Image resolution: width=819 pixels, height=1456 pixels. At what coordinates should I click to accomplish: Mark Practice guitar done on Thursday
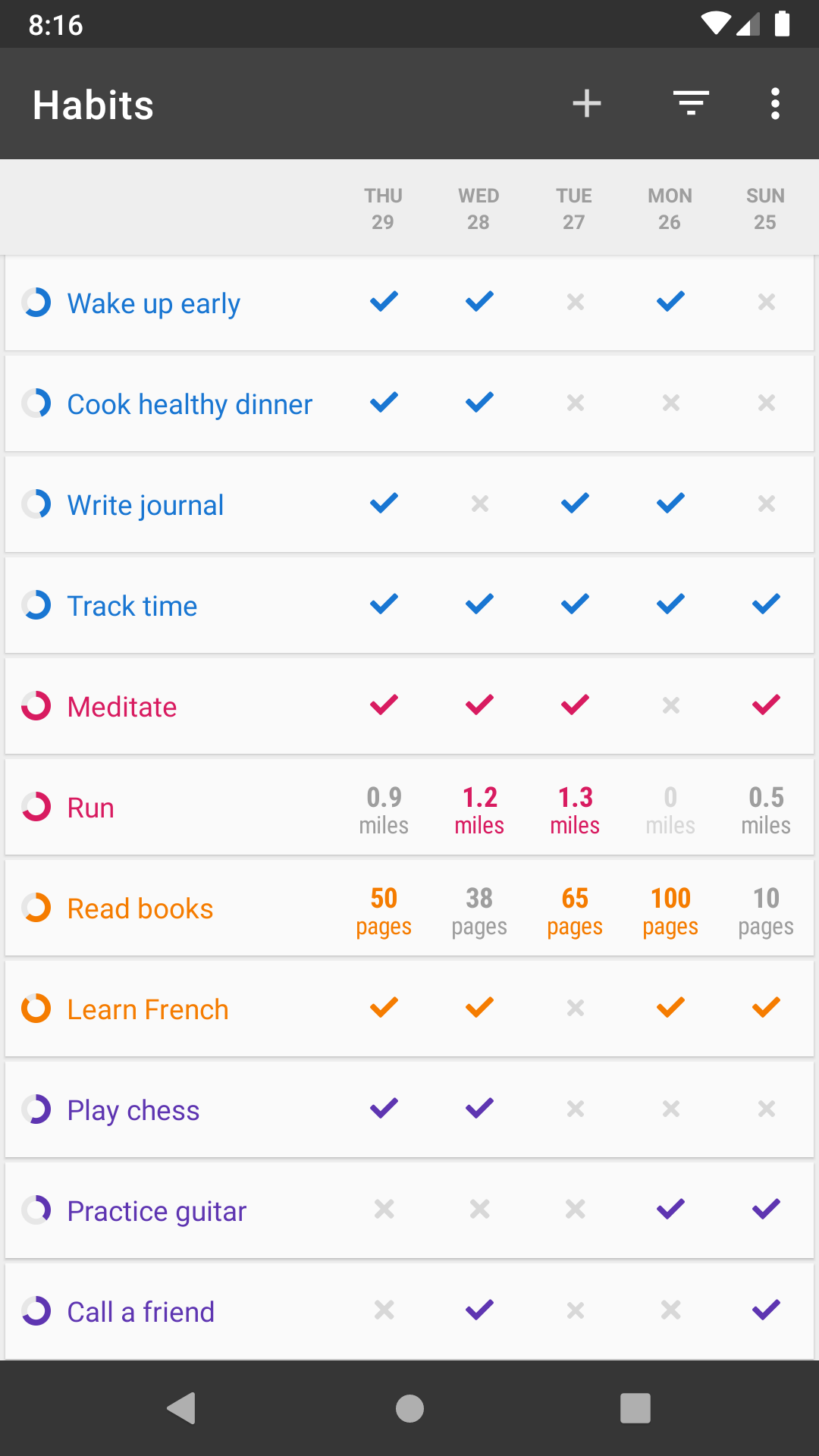(x=384, y=1210)
